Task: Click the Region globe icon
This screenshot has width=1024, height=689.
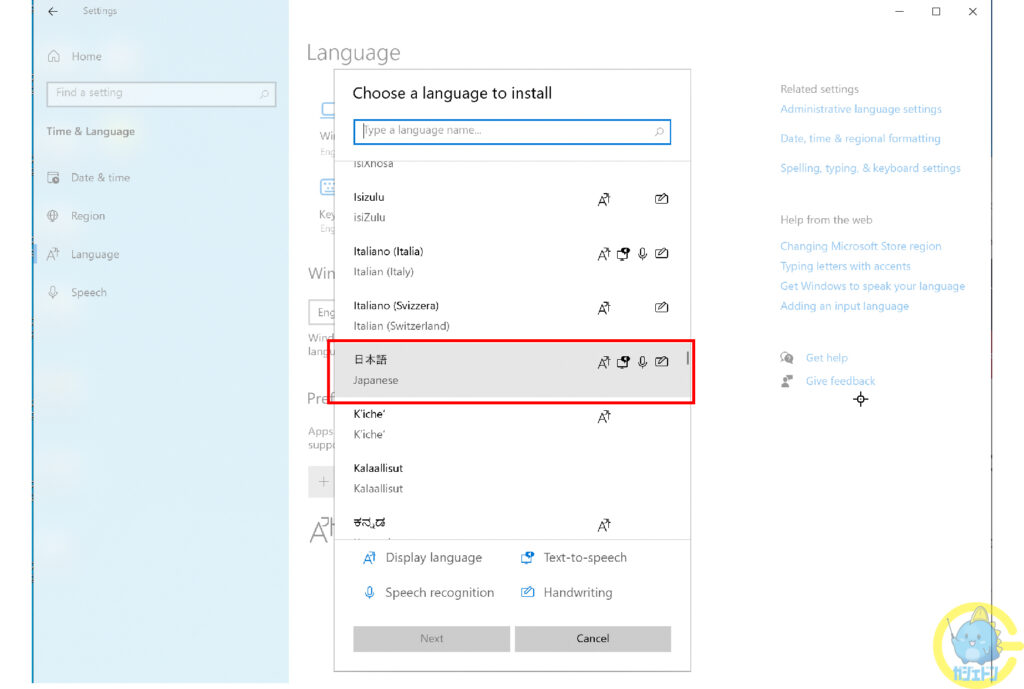Action: pyautogui.click(x=53, y=216)
